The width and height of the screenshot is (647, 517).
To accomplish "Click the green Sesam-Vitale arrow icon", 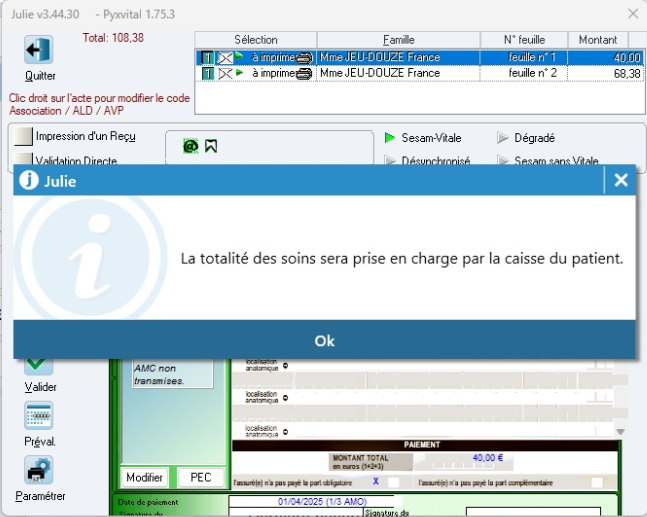I will click(390, 138).
